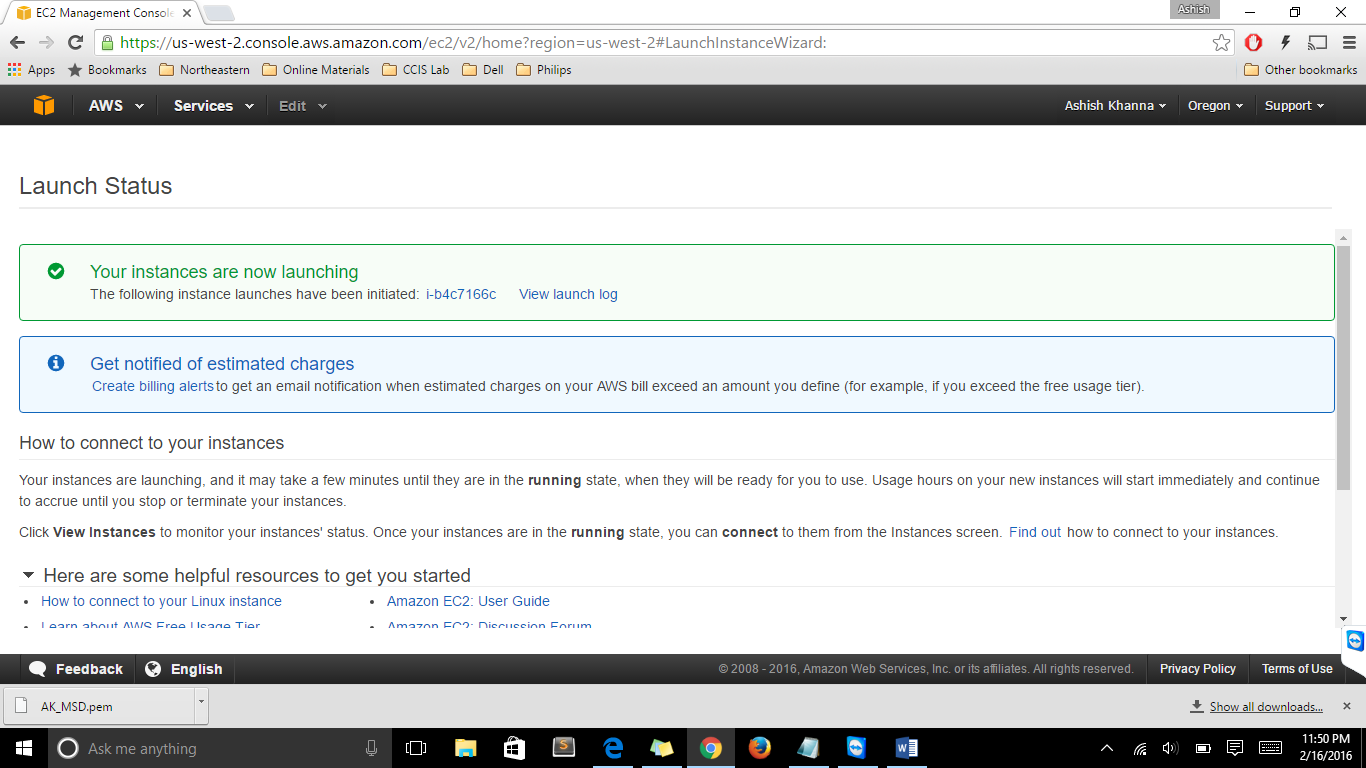Open Firefox from the taskbar
Image resolution: width=1366 pixels, height=768 pixels.
pos(760,748)
